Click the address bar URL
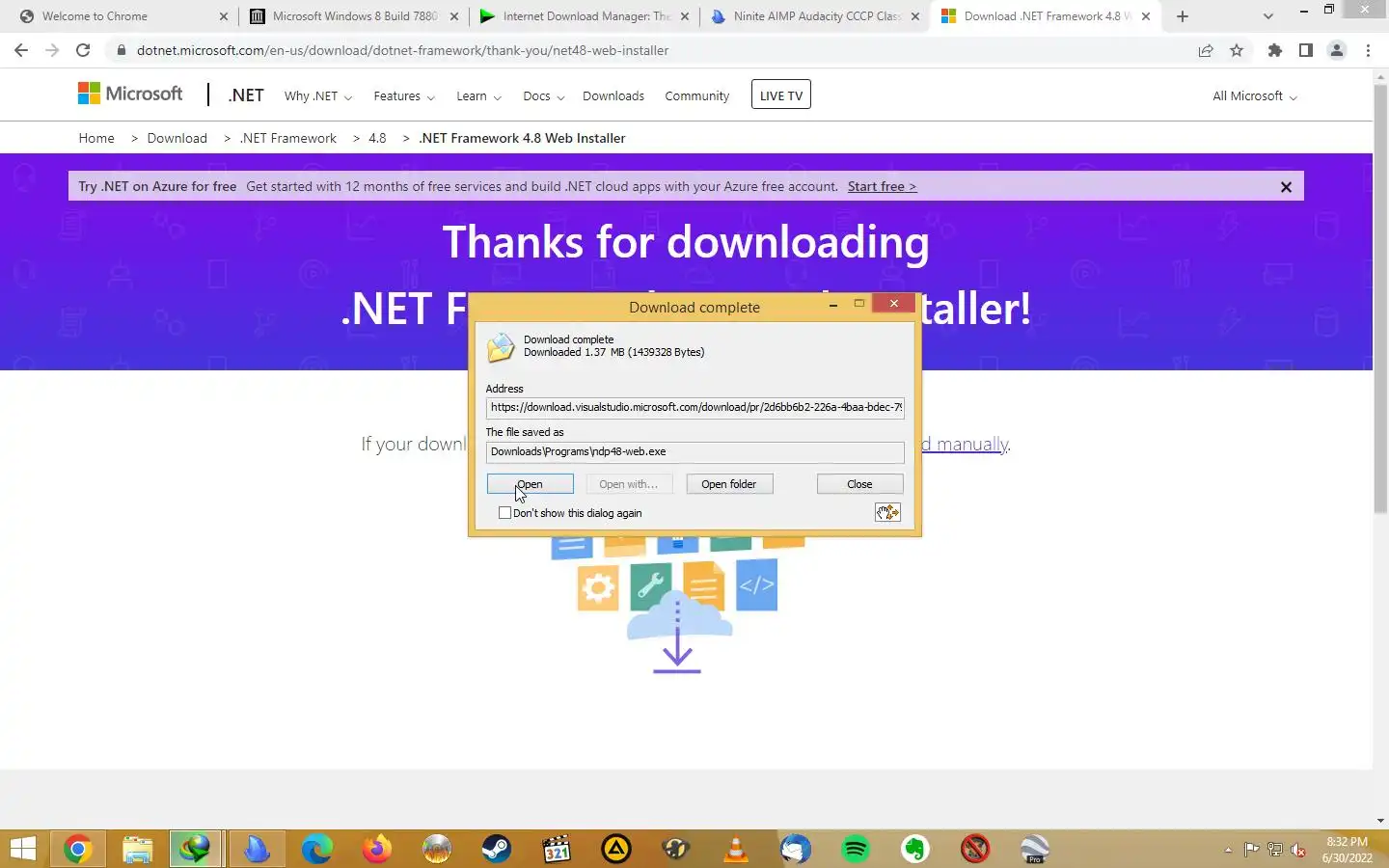 [x=402, y=50]
